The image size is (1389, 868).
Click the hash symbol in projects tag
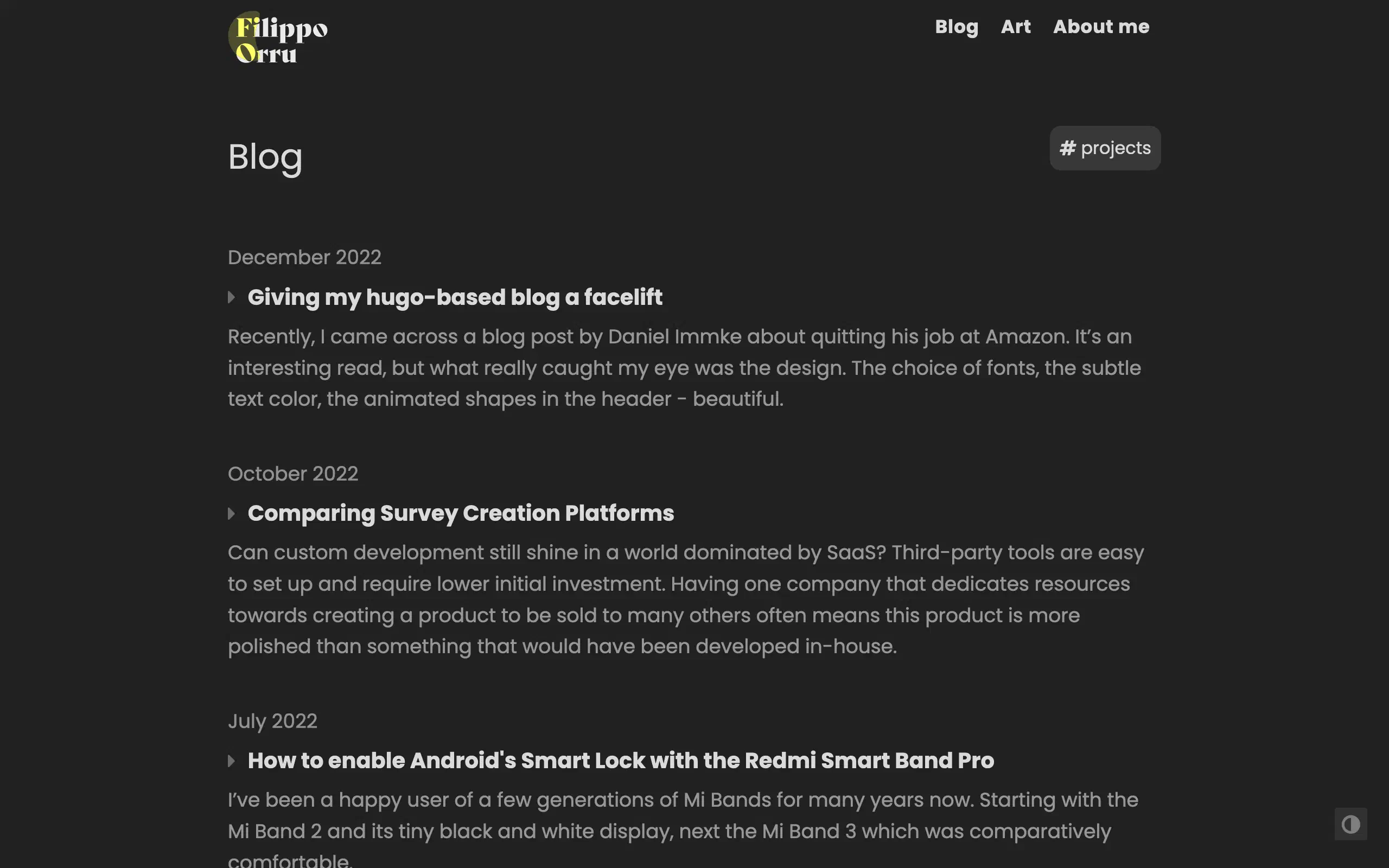click(x=1067, y=148)
